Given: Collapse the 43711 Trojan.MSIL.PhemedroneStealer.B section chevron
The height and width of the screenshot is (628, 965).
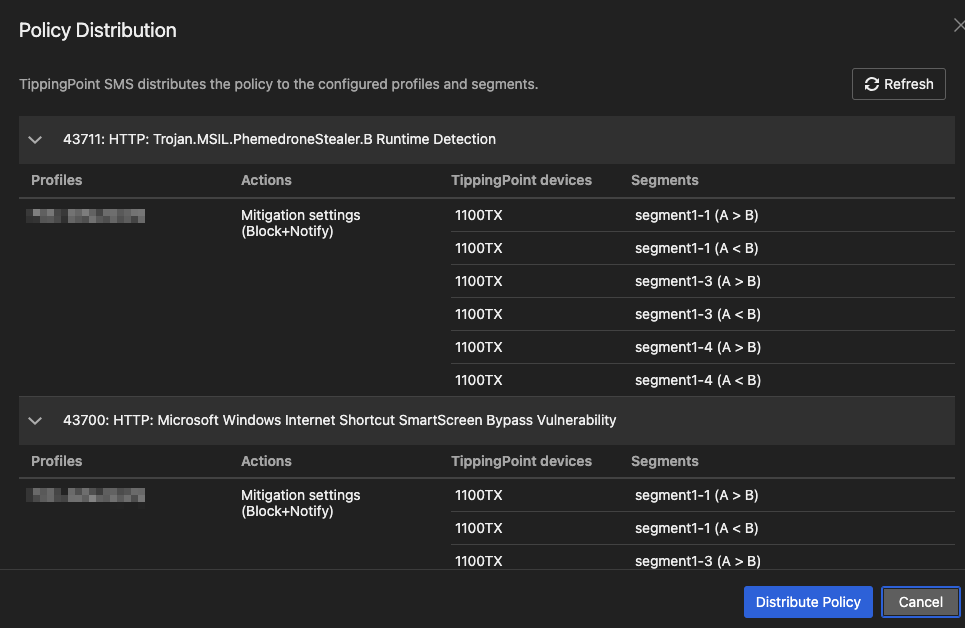Looking at the screenshot, I should click(x=36, y=140).
